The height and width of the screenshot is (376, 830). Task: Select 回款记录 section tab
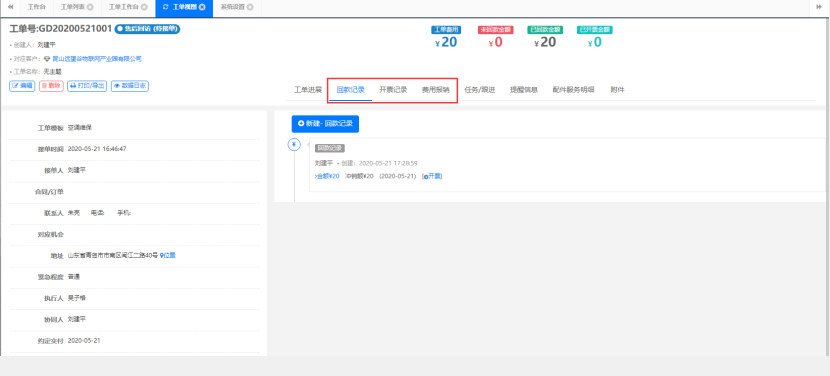[350, 90]
